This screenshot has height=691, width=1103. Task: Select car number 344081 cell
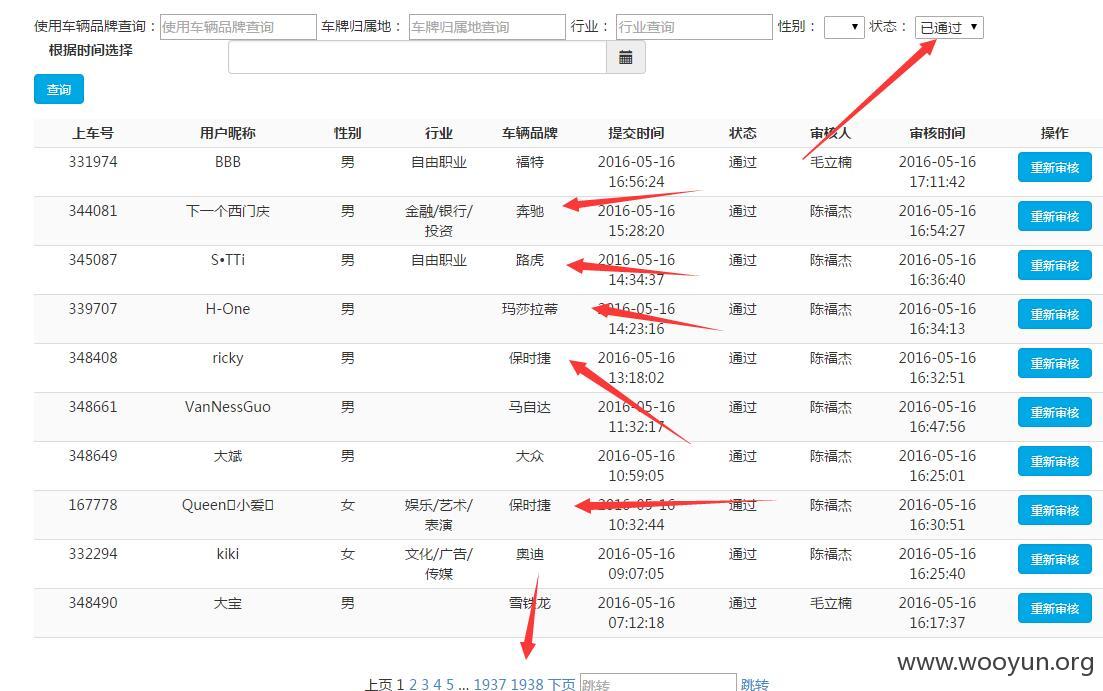[93, 211]
